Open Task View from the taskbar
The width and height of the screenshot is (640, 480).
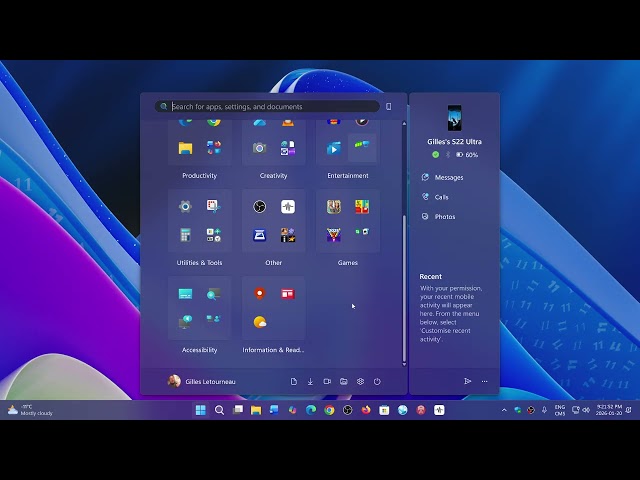pos(238,410)
